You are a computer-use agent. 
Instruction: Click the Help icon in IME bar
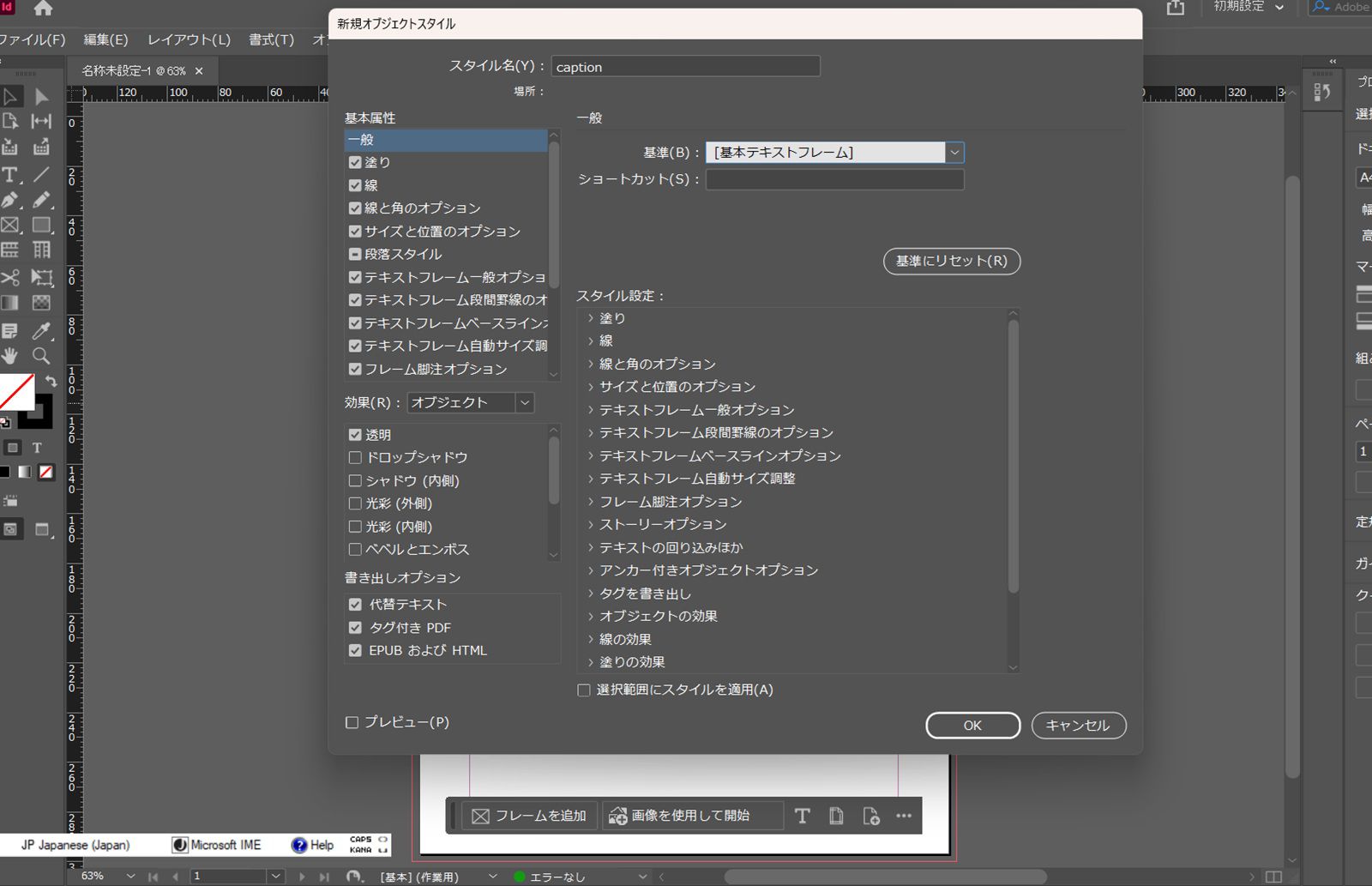[299, 845]
